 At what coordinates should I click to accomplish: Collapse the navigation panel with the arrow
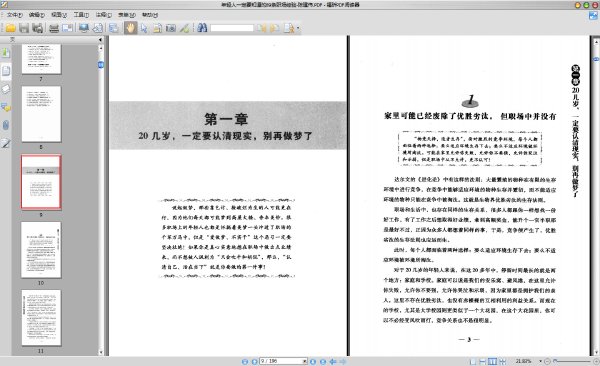pos(100,39)
